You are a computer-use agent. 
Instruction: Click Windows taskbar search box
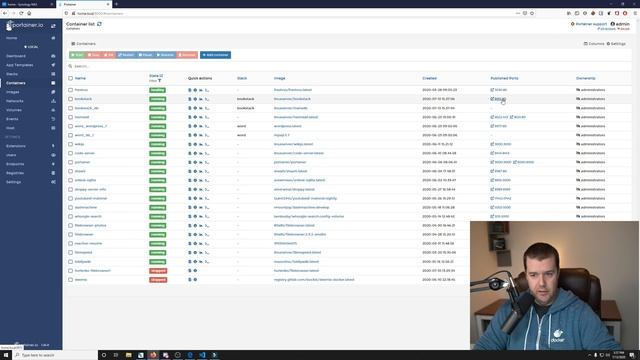55,355
